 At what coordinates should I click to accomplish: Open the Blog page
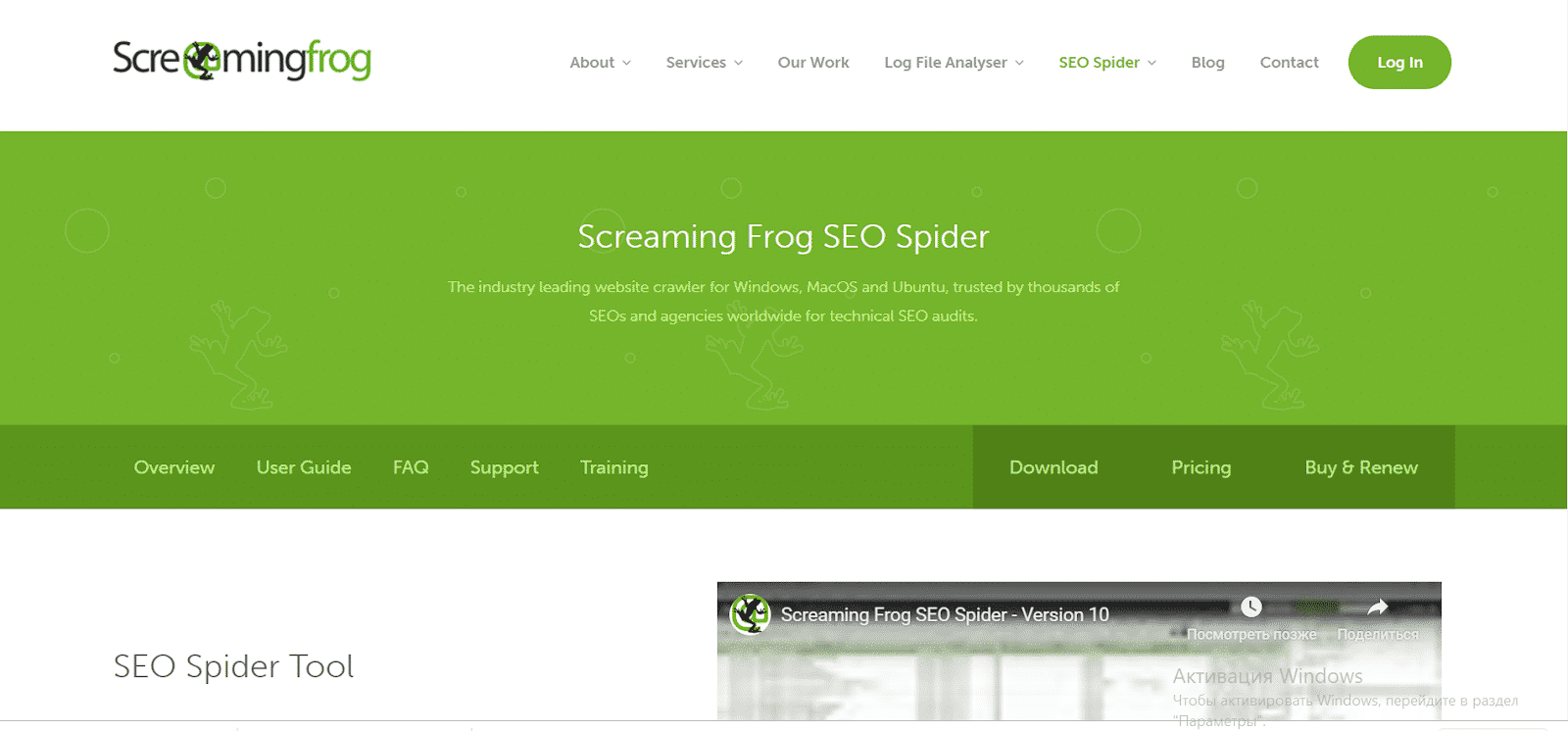click(x=1208, y=63)
